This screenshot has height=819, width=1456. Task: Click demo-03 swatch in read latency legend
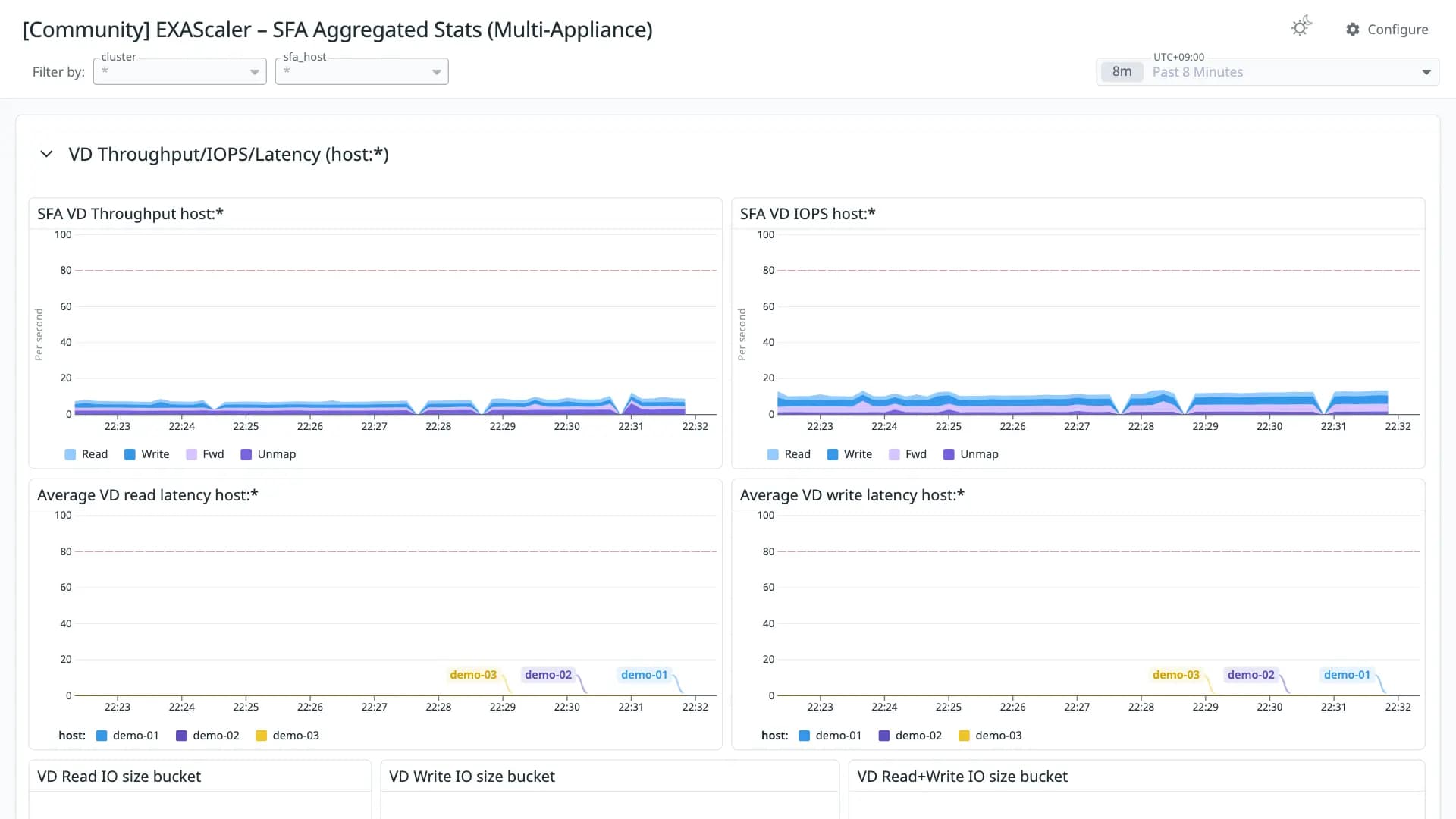pos(261,736)
